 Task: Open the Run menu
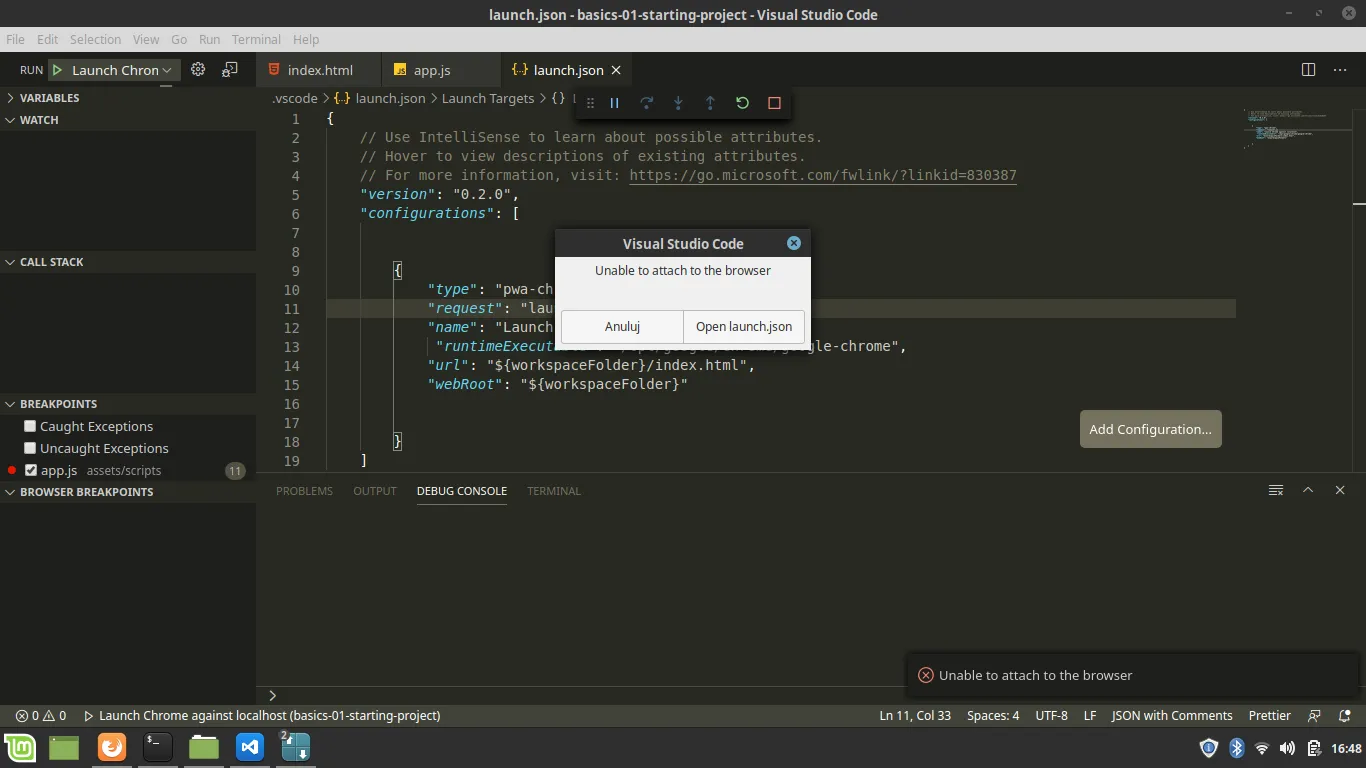click(209, 39)
